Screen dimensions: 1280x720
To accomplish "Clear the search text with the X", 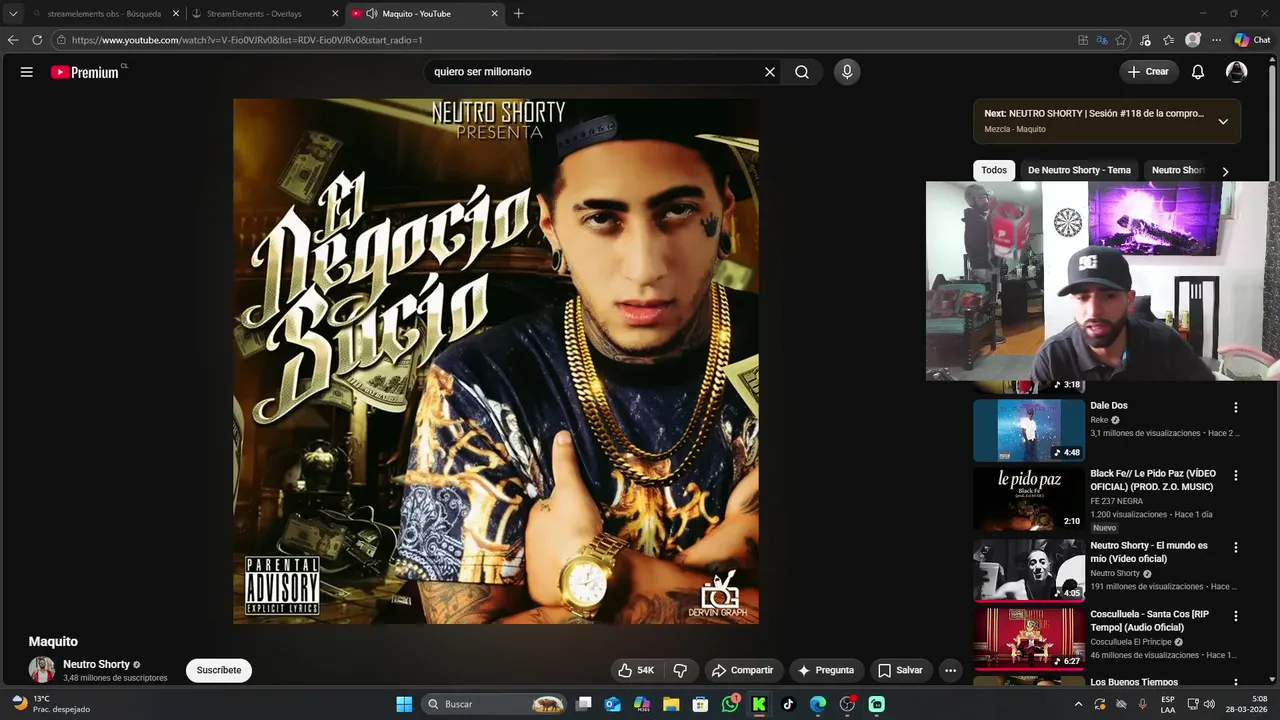I will coord(770,72).
